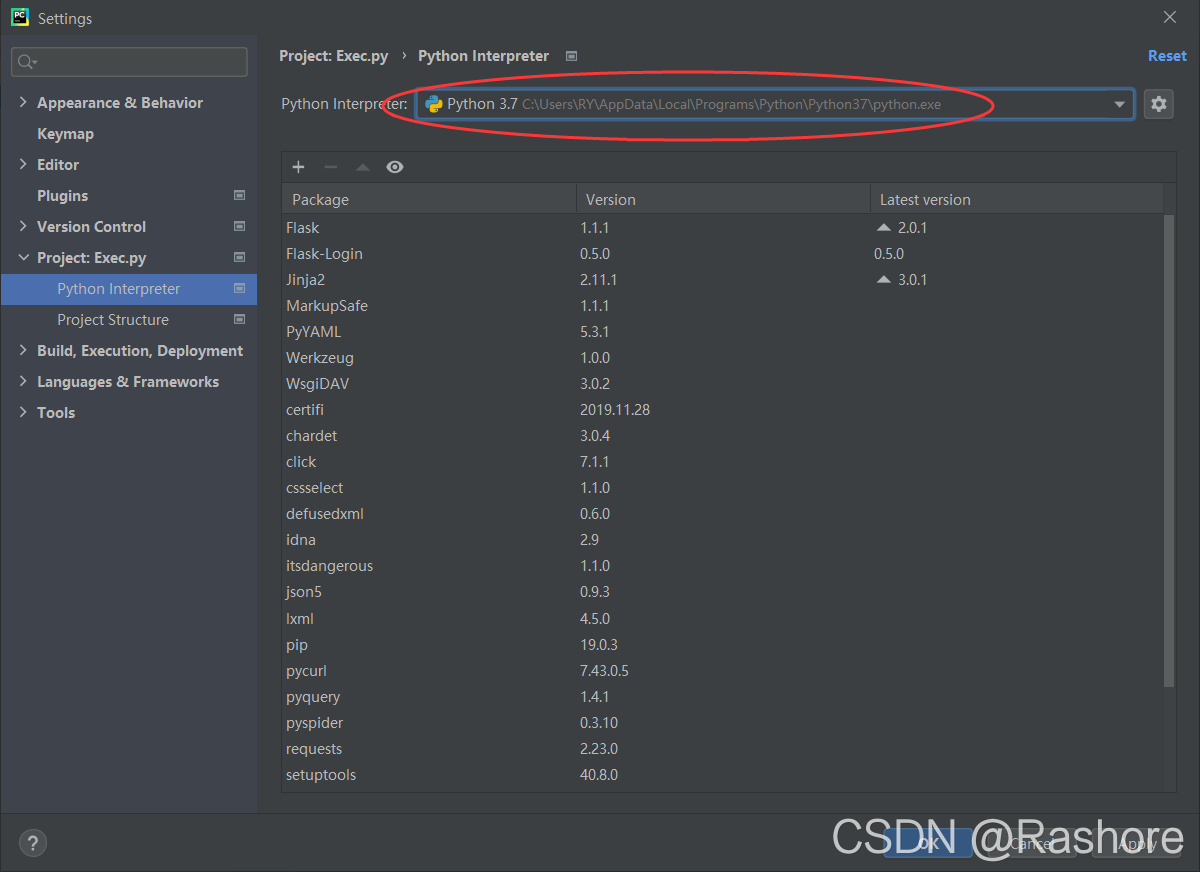Click Flask latest version 2.0.1
The image size is (1200, 872).
(x=912, y=228)
